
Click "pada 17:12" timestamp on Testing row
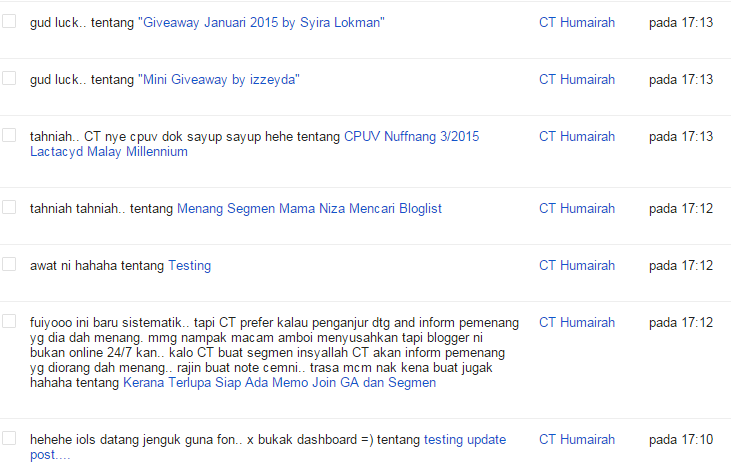(681, 265)
